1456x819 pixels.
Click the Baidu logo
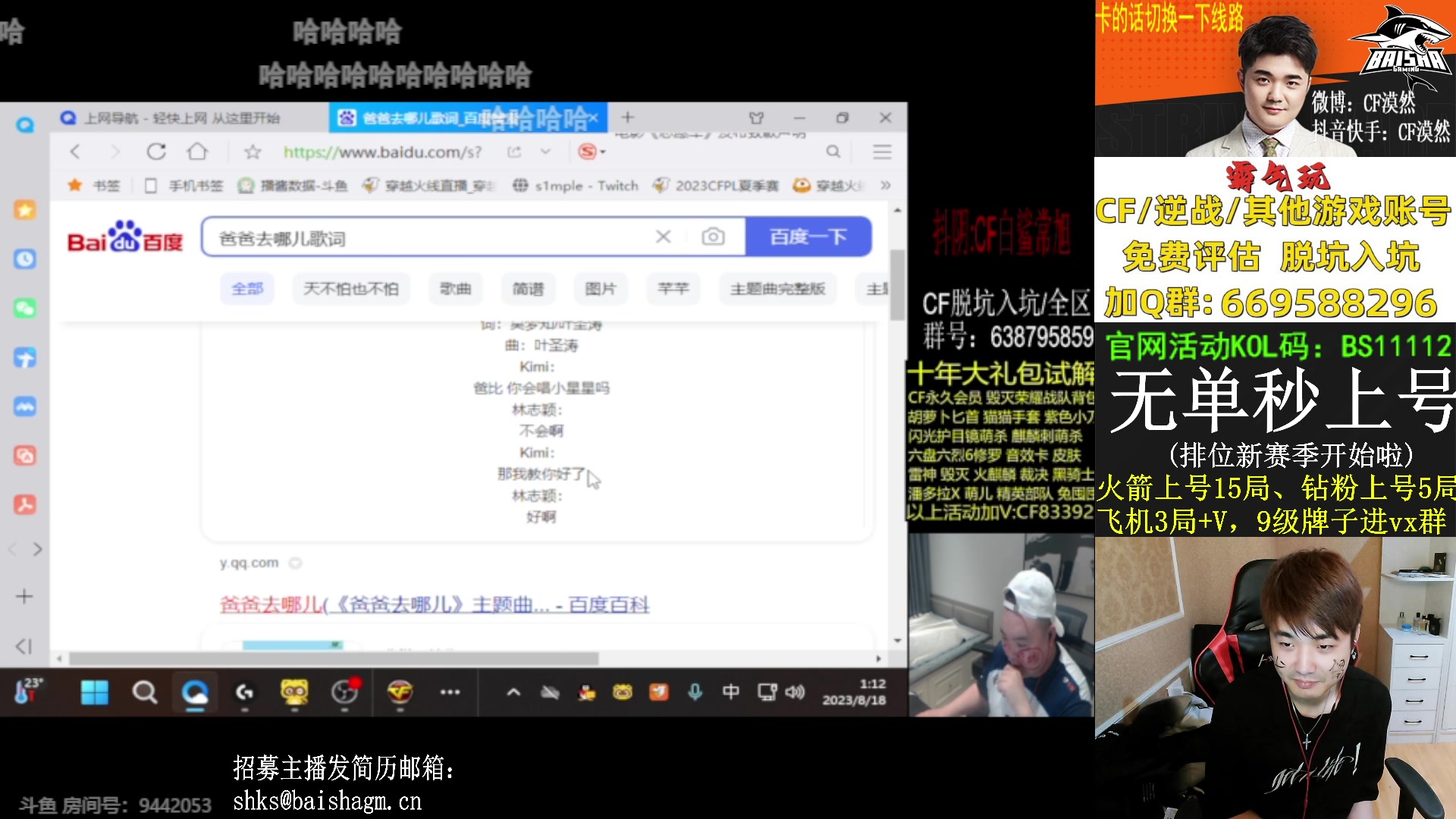tap(125, 237)
